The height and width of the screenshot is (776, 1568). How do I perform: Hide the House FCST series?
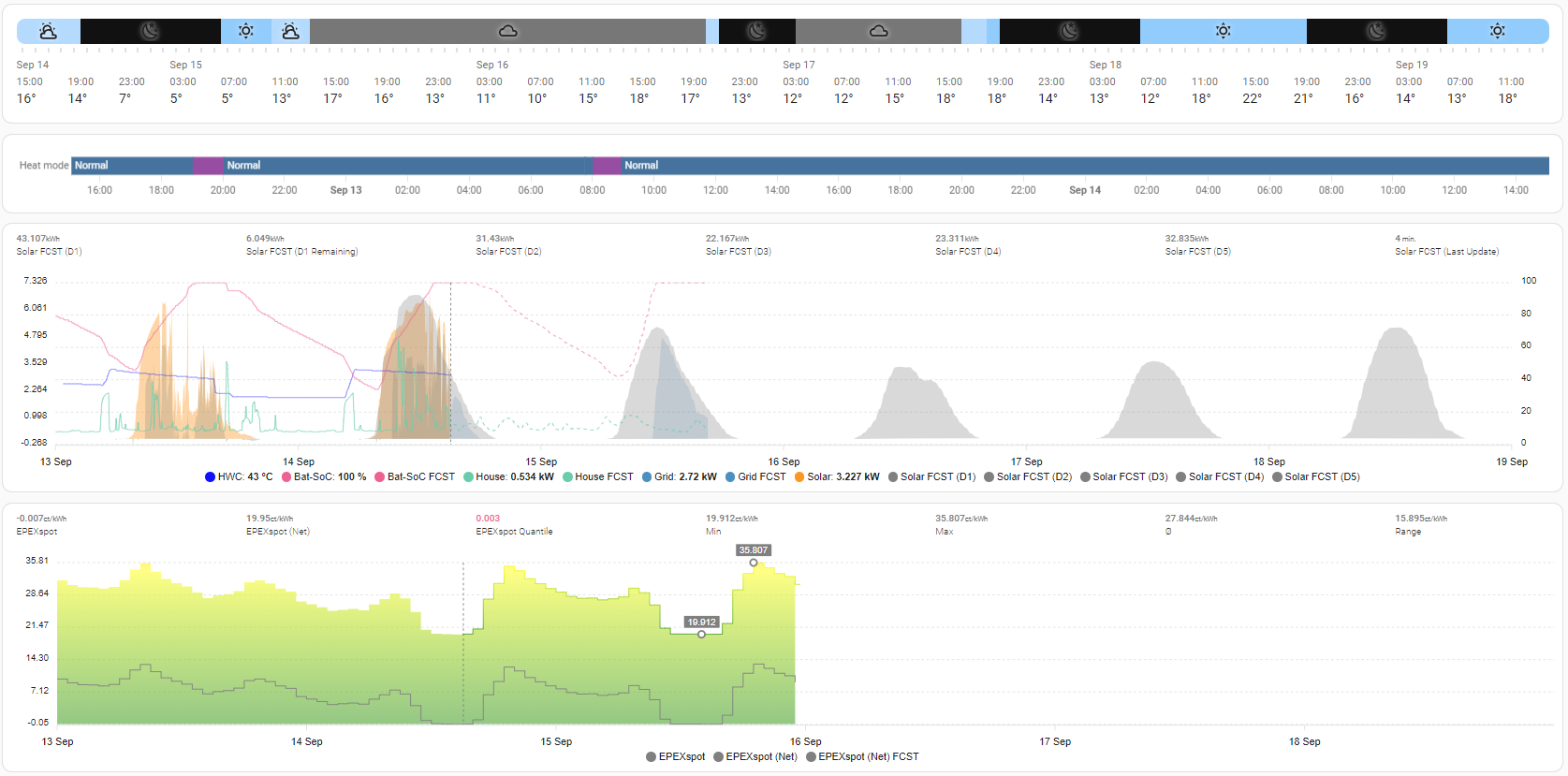pos(597,476)
